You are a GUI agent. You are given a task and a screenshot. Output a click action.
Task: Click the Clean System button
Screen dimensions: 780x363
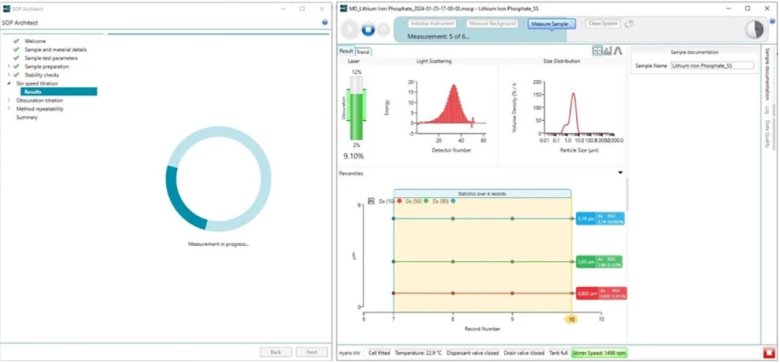[602, 23]
